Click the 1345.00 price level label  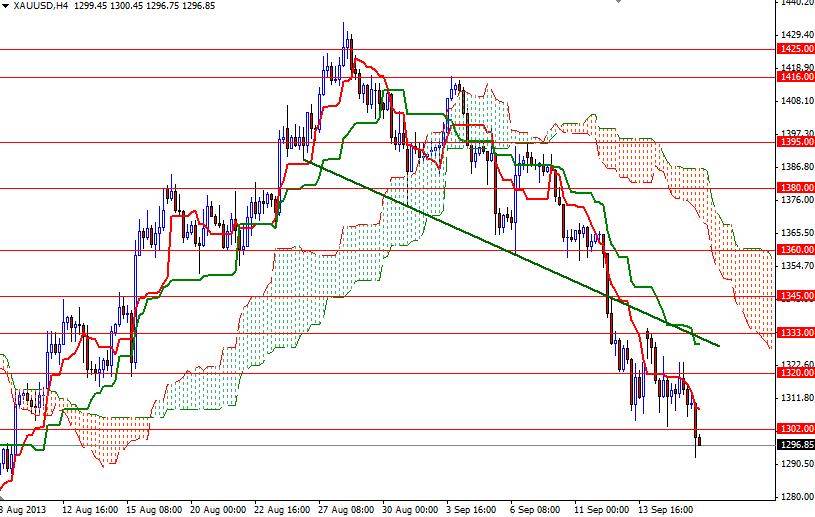coord(796,296)
